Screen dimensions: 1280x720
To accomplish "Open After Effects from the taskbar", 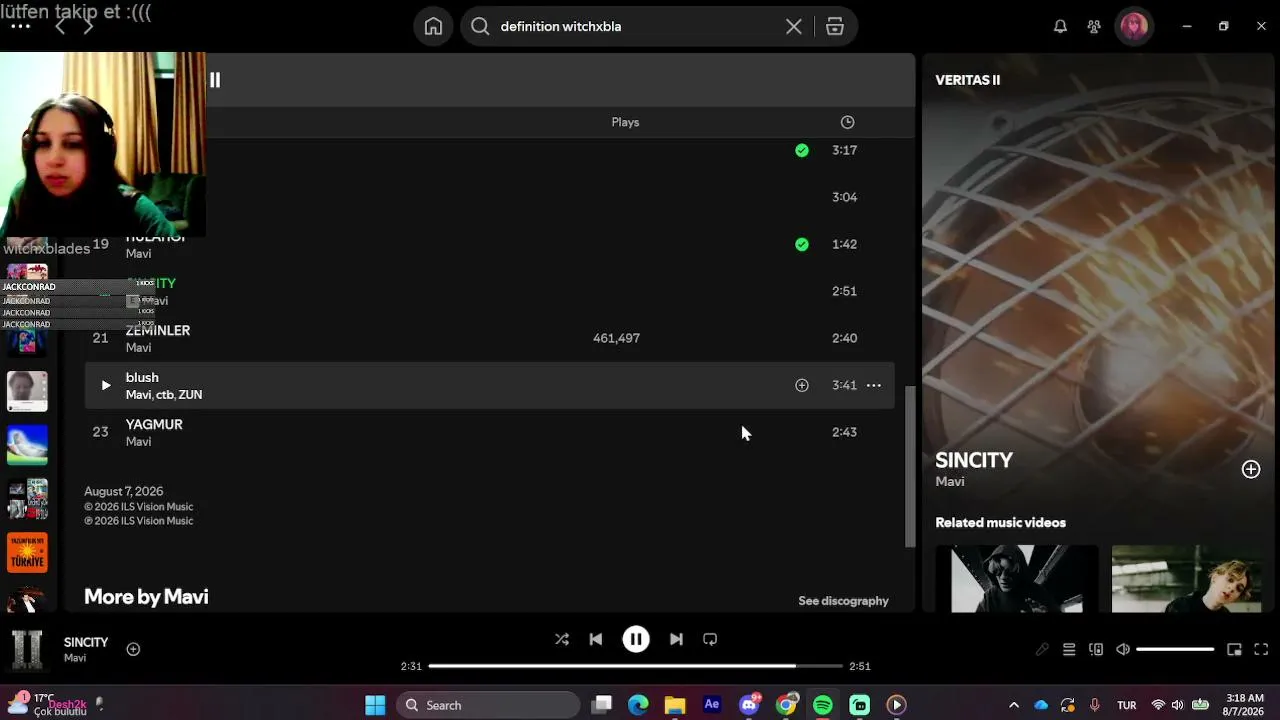I will [712, 705].
